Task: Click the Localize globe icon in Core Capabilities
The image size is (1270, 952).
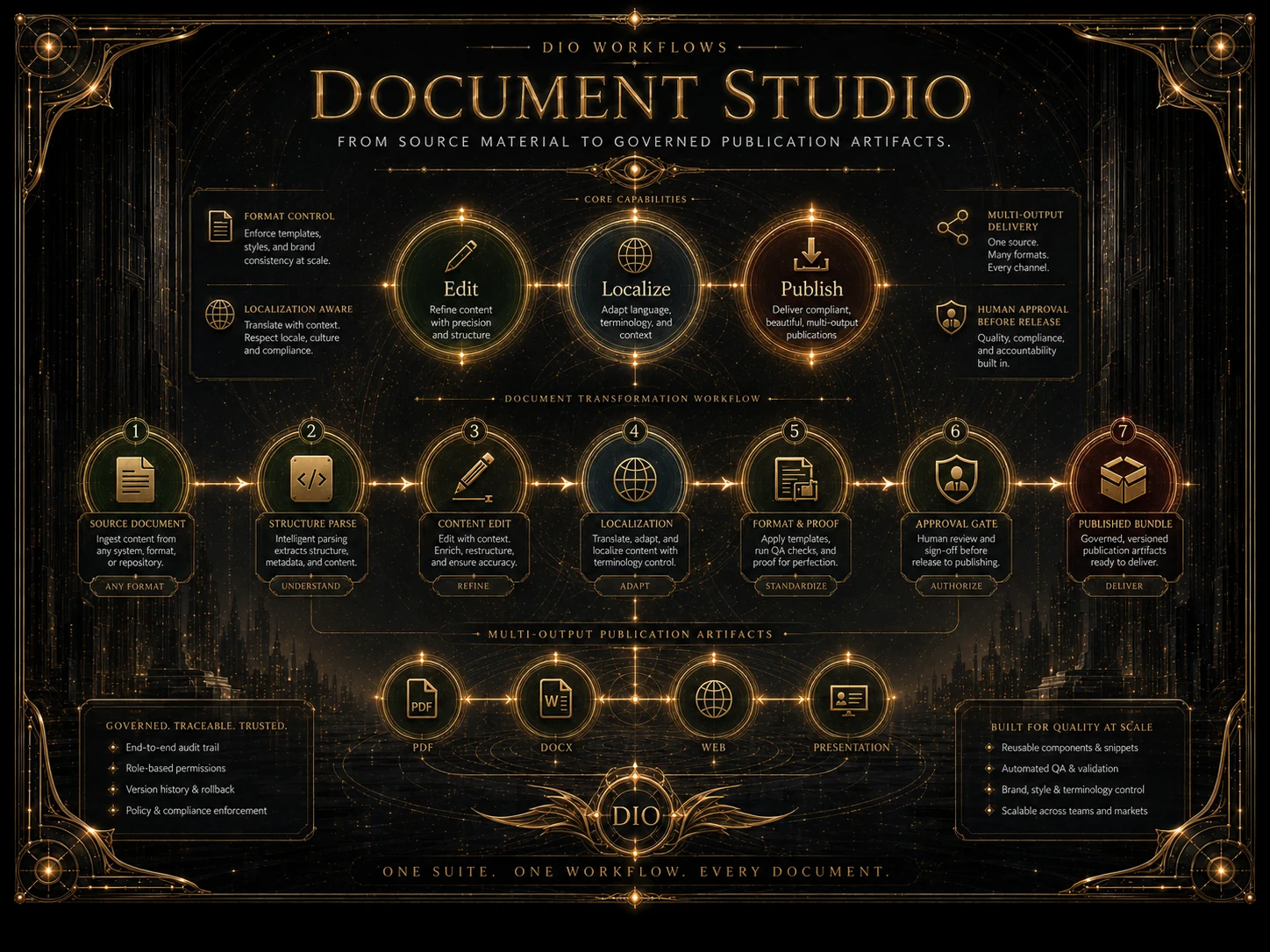Action: [x=635, y=256]
